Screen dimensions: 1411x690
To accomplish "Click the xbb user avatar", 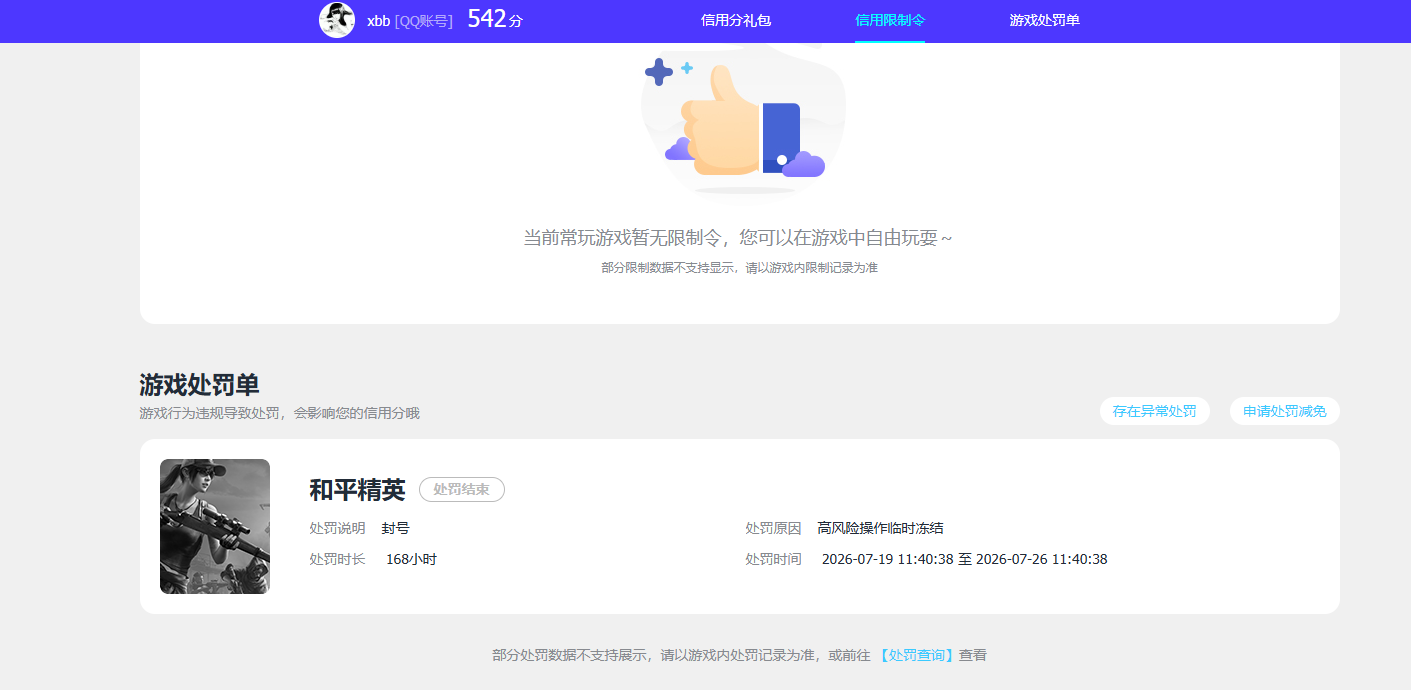I will pos(337,20).
